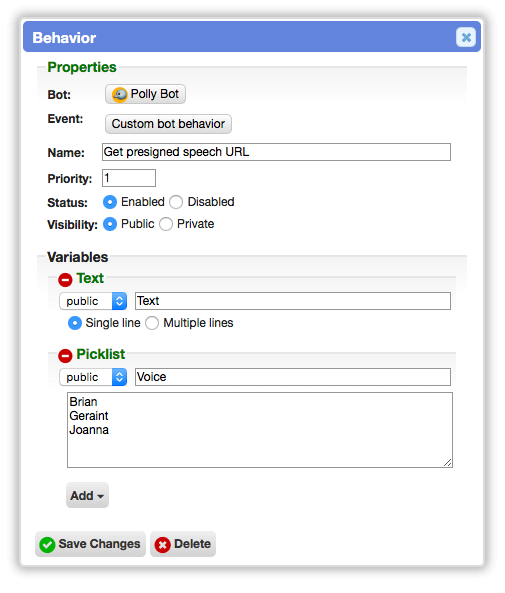Remove the Picklist variable with red minus icon
The width and height of the screenshot is (505, 593).
point(65,355)
